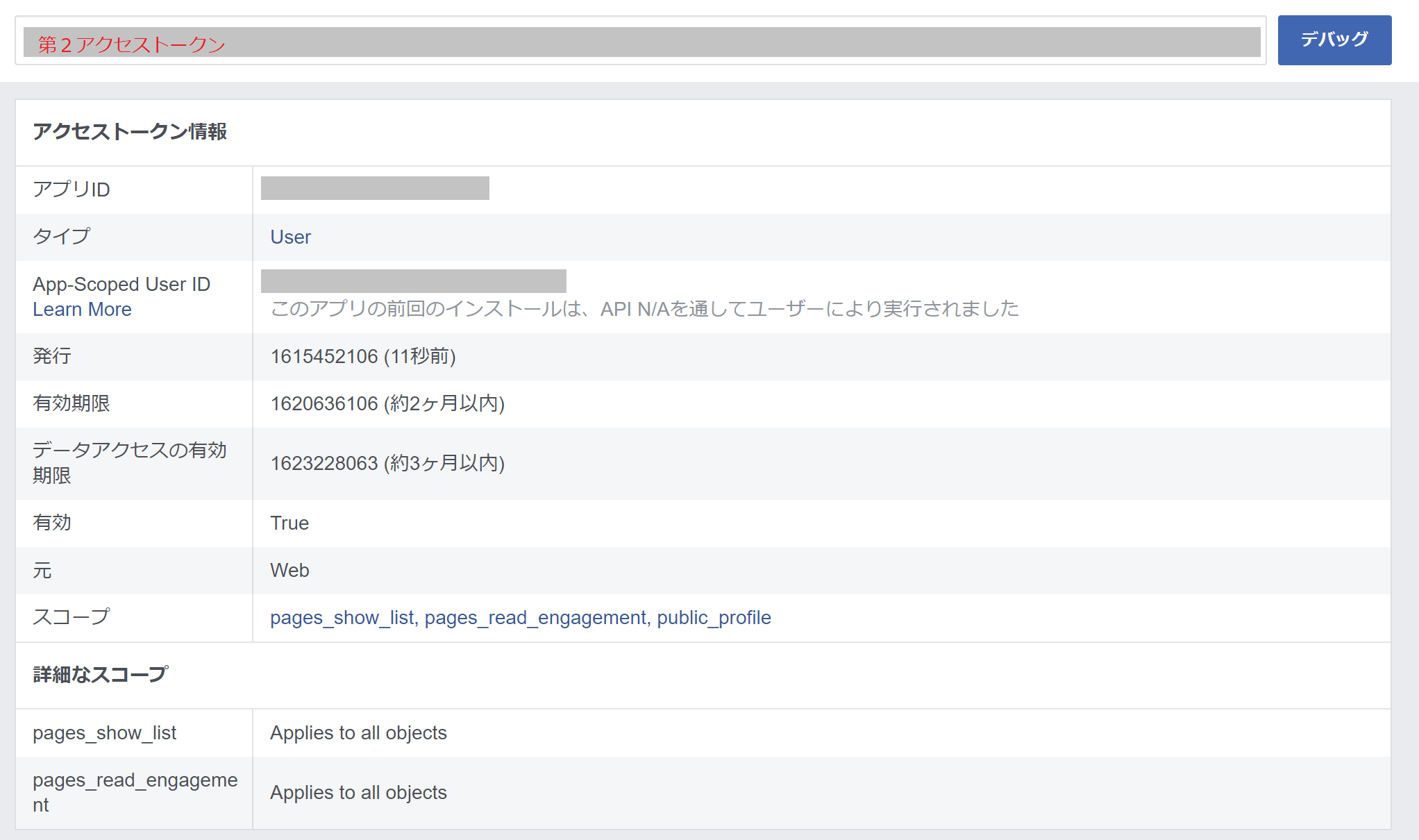The width and height of the screenshot is (1419, 840).
Task: Click the Web origin value
Action: pyautogui.click(x=289, y=571)
